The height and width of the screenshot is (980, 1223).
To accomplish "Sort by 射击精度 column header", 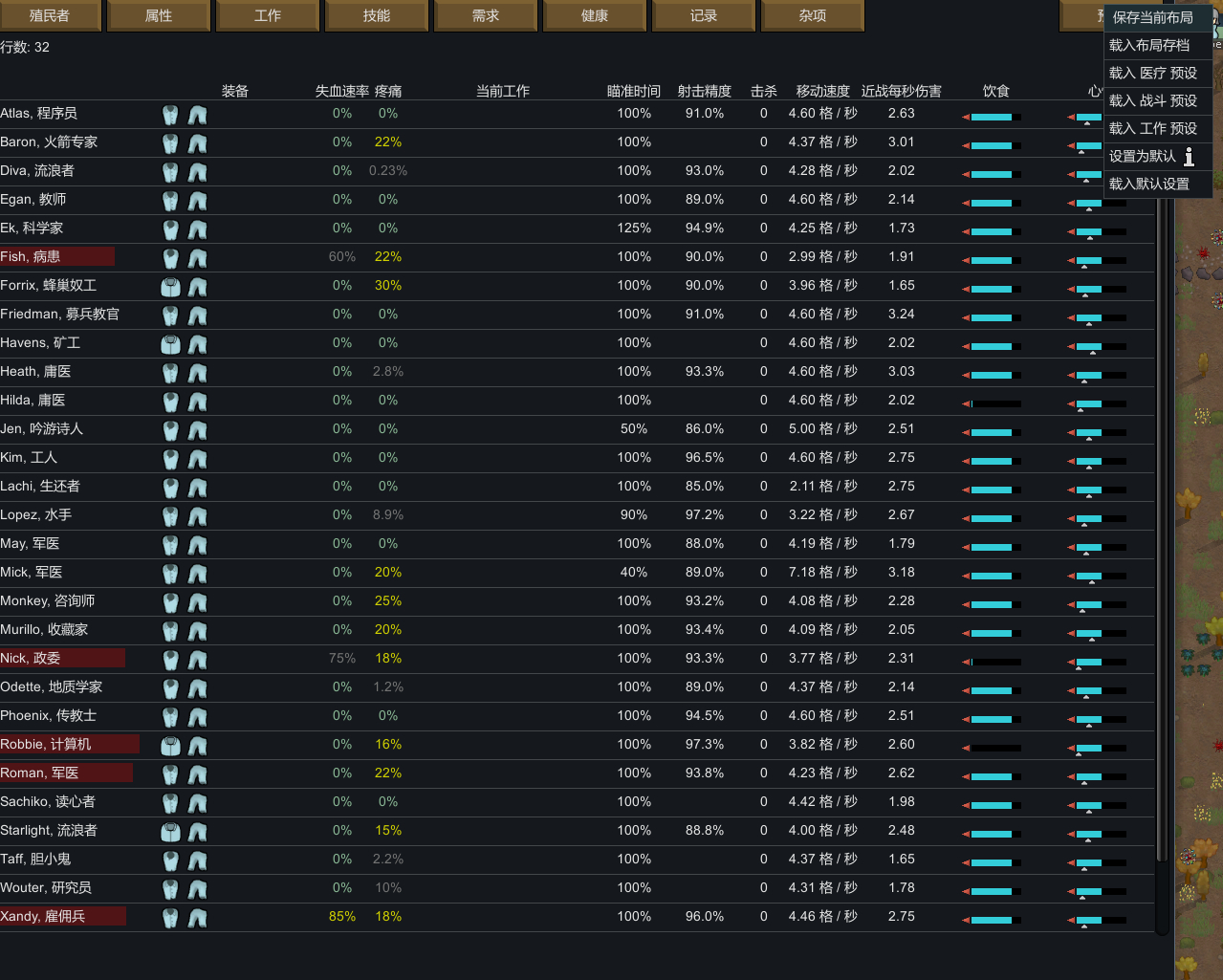I will coord(705,91).
